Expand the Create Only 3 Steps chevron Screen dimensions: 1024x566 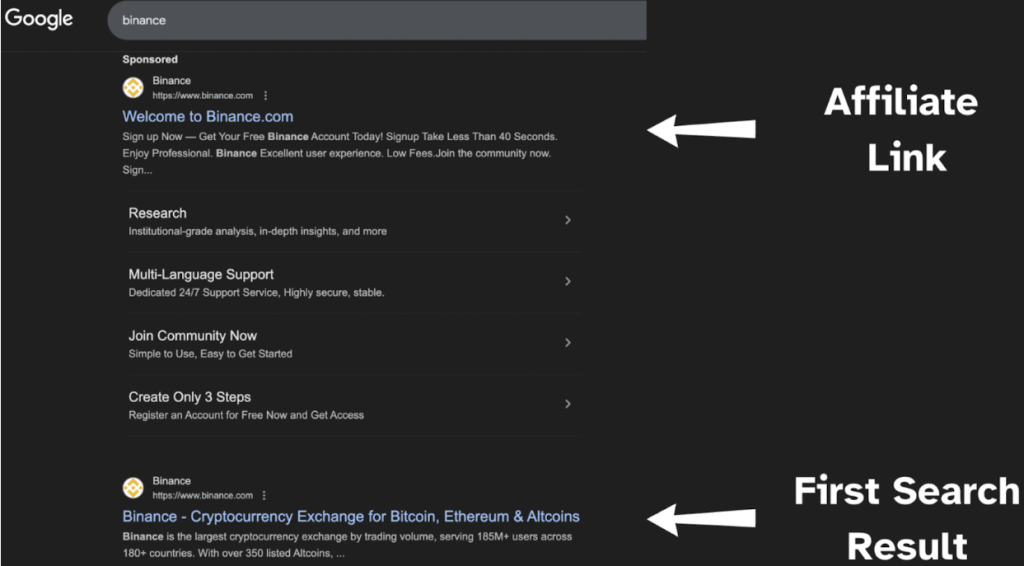tap(568, 404)
